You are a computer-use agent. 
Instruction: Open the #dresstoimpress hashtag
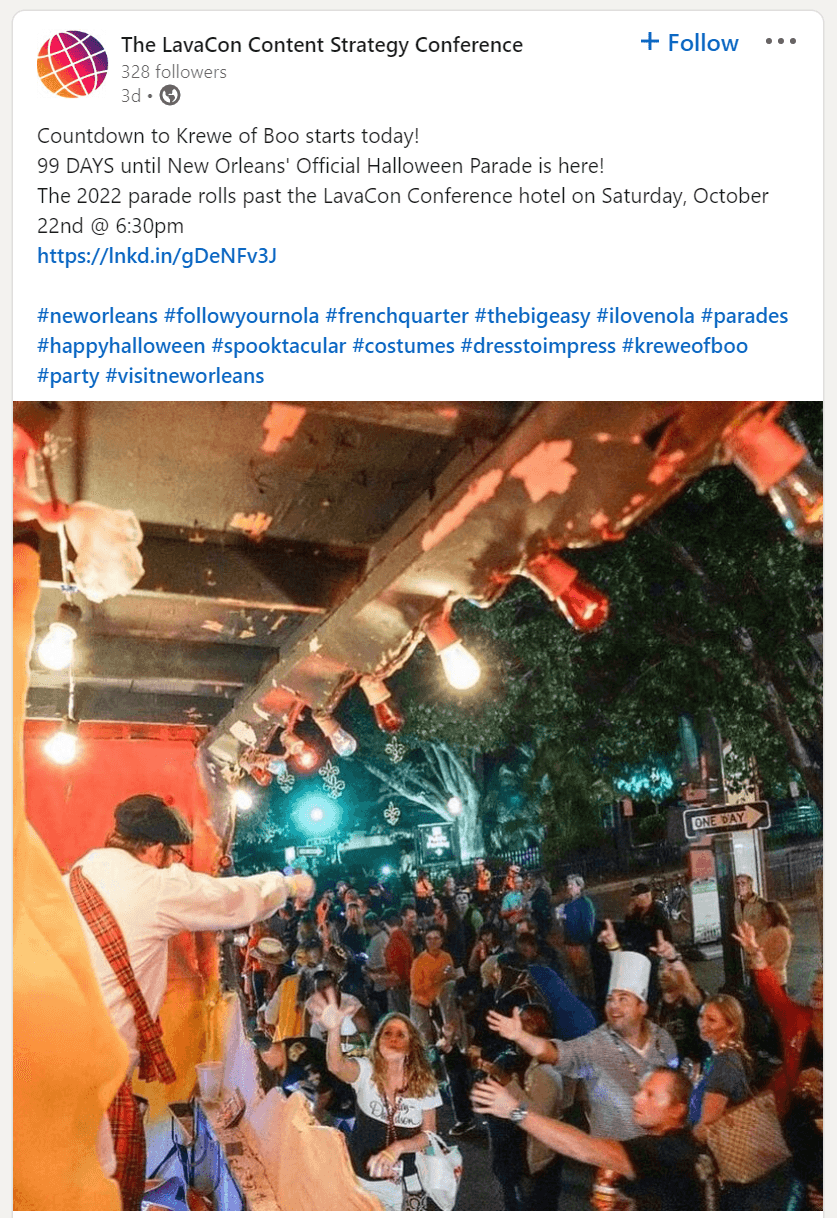[538, 346]
